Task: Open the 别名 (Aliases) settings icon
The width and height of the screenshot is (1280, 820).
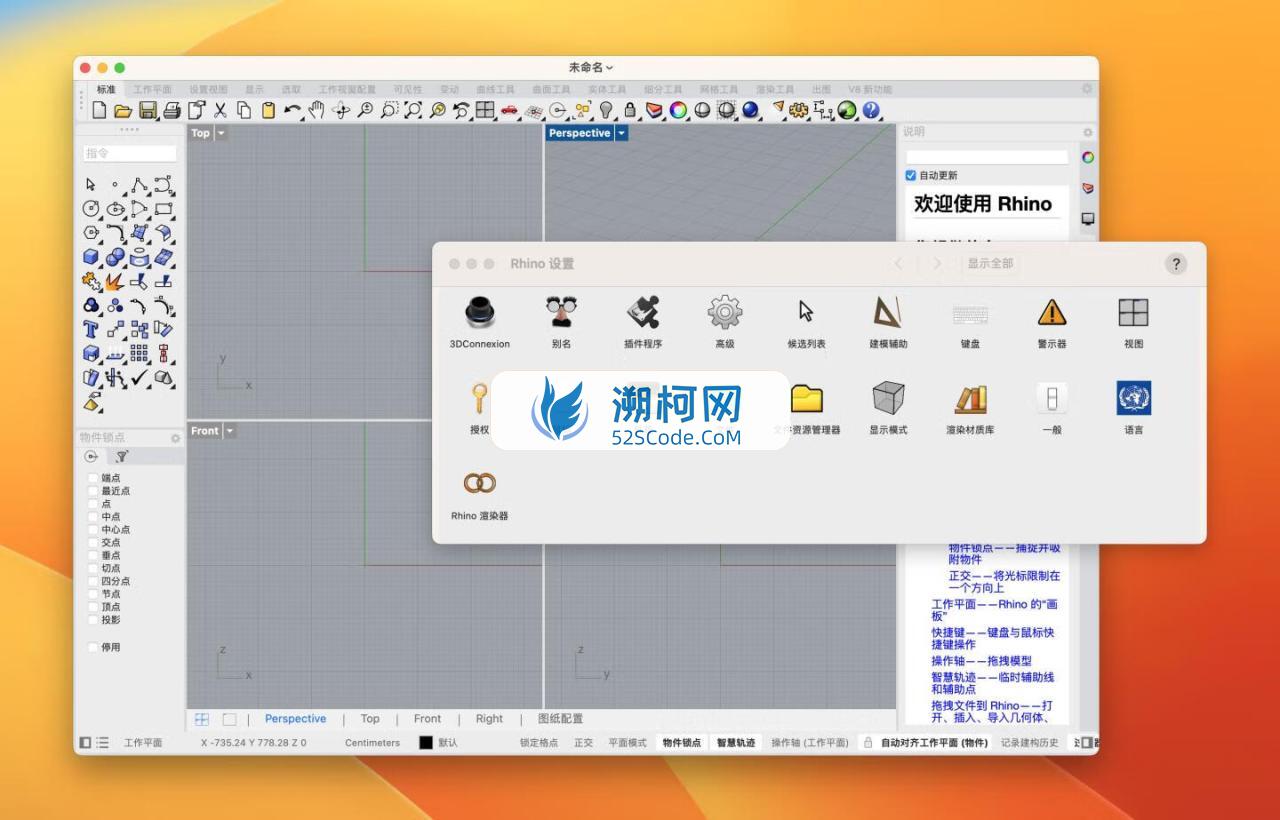Action: click(x=561, y=322)
